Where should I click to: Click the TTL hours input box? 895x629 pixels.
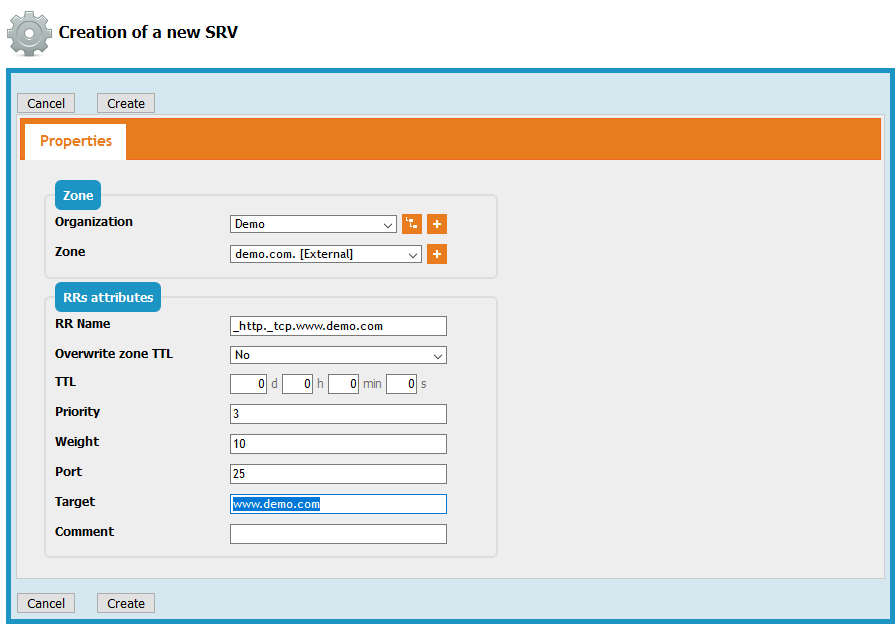coord(297,384)
